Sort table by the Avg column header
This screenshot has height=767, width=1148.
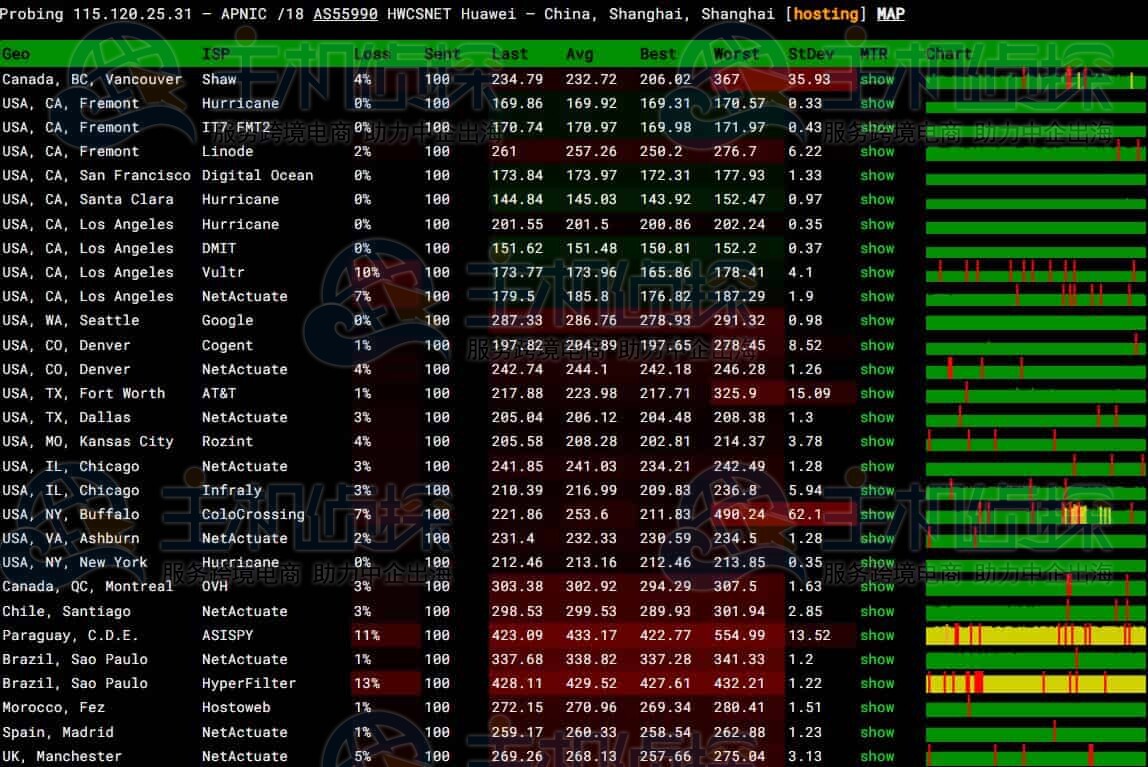579,54
